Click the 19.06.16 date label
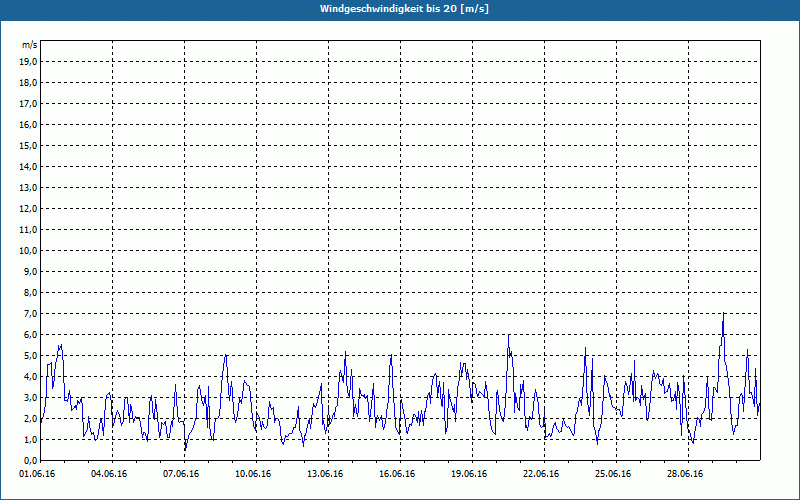Screen dimensions: 800x500 click(469, 474)
